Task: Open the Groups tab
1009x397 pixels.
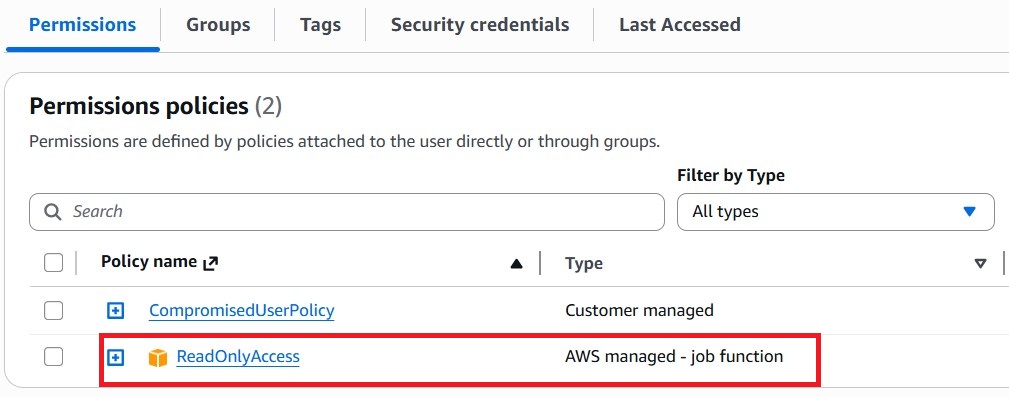Action: pyautogui.click(x=218, y=25)
